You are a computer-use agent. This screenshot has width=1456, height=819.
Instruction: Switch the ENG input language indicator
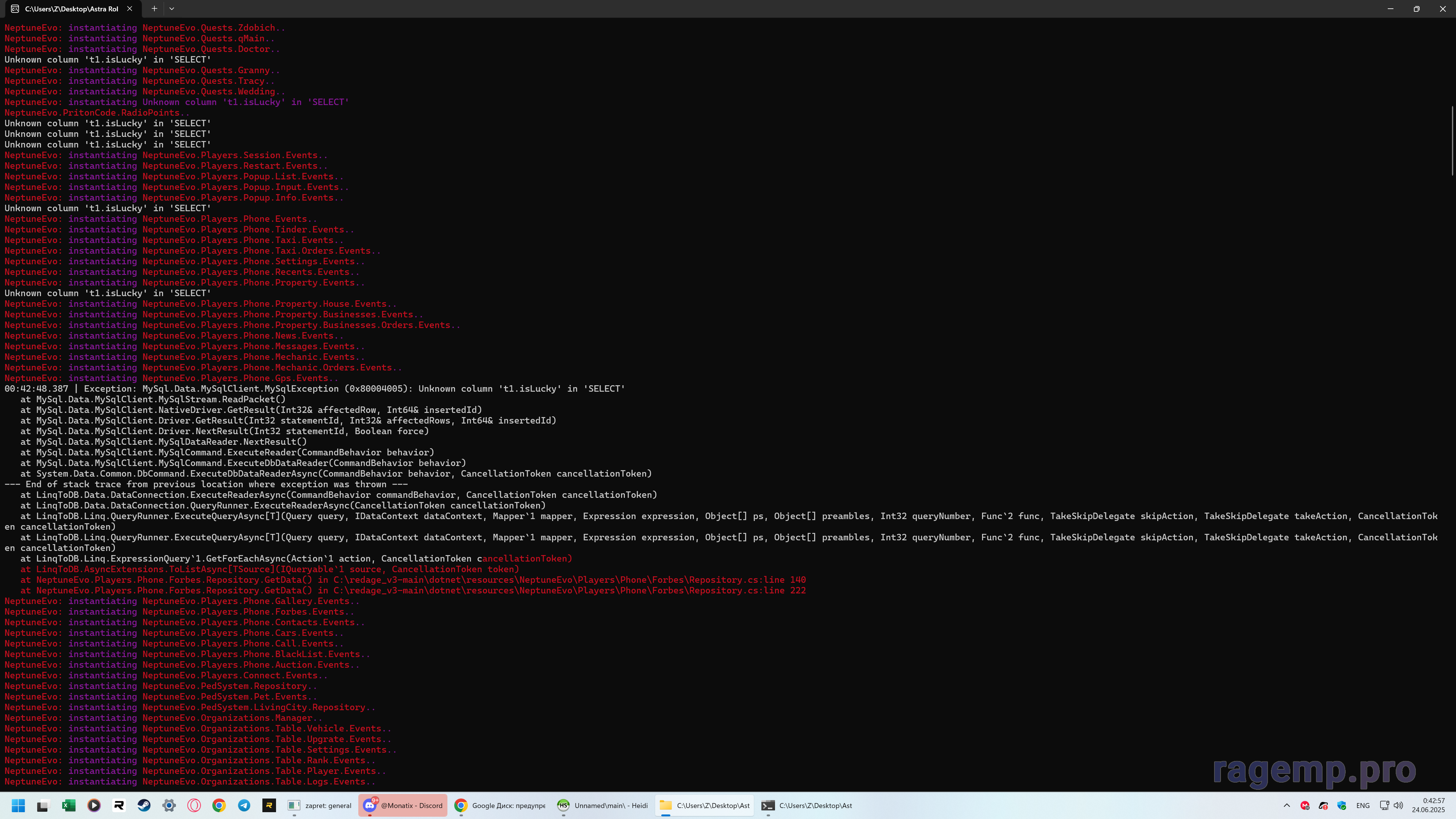click(1363, 805)
